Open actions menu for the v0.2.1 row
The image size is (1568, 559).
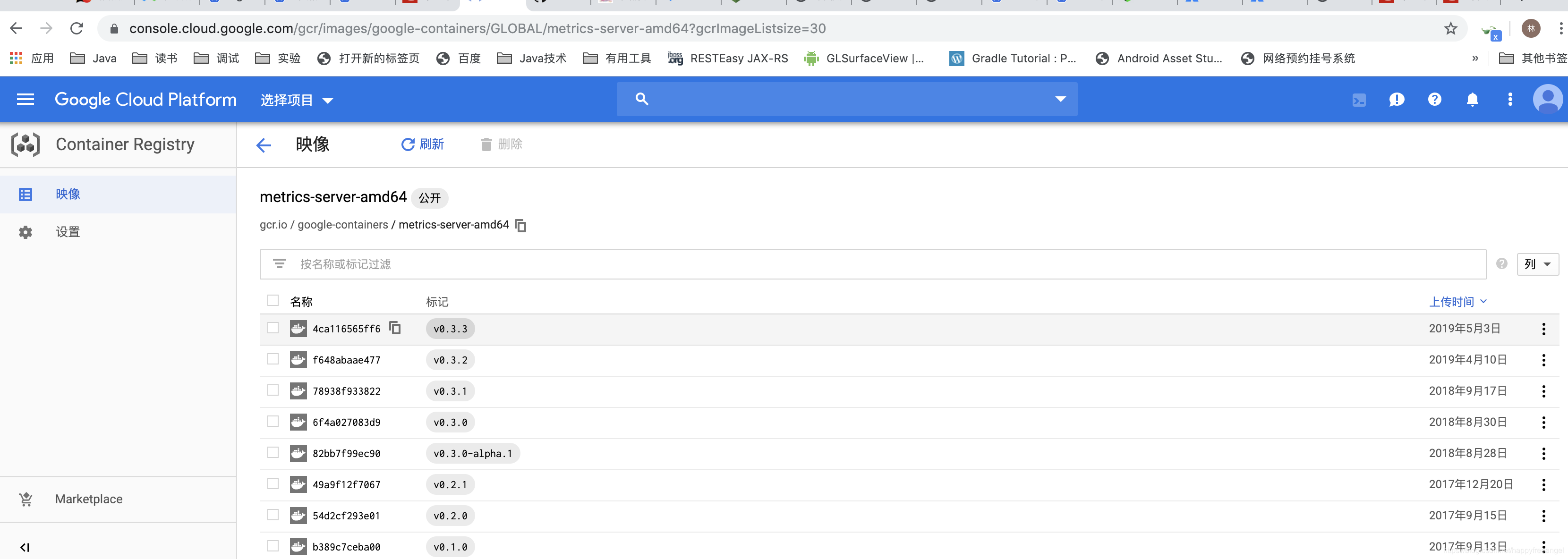1543,485
